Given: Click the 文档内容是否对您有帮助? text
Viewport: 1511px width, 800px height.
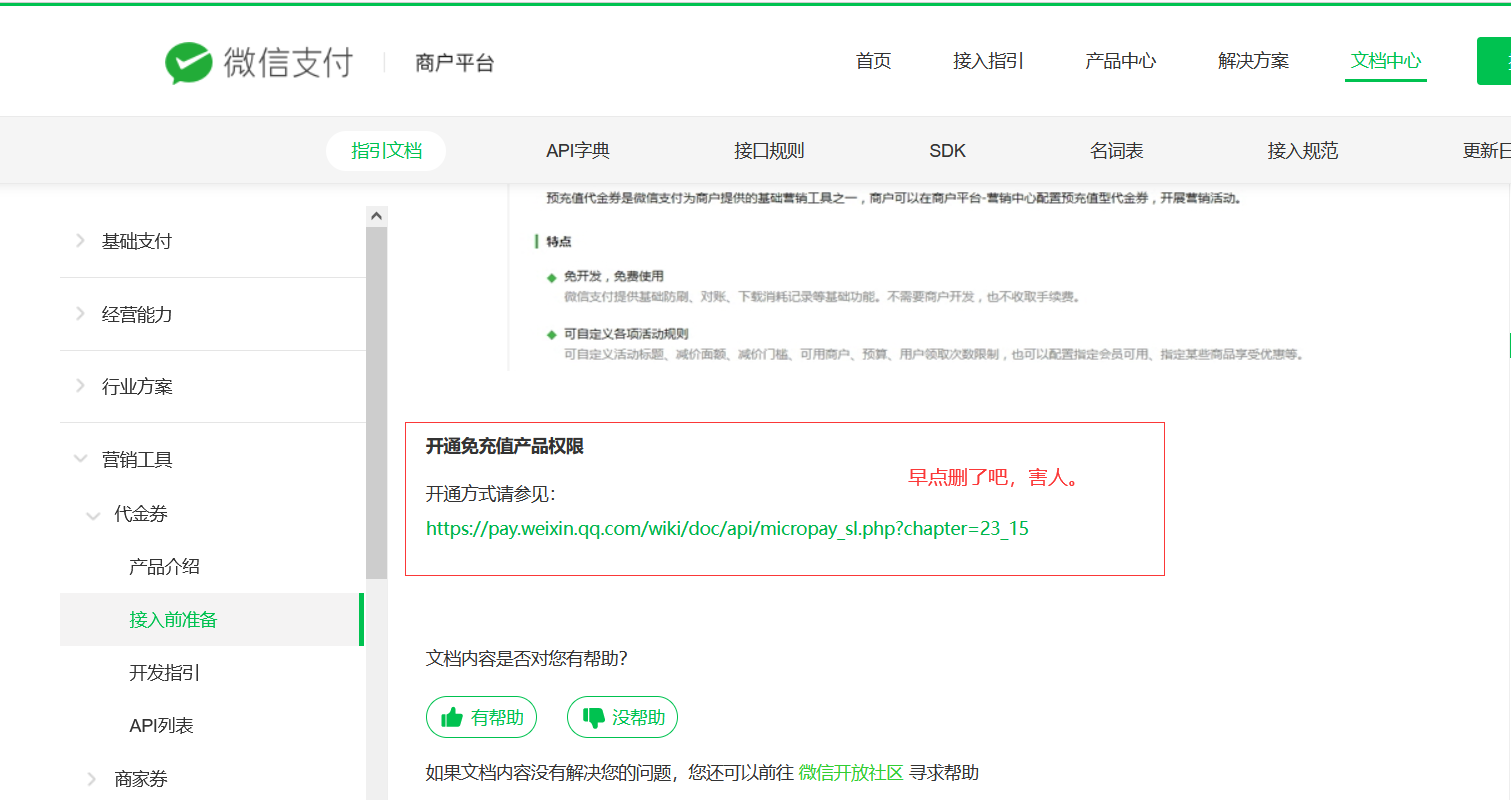Looking at the screenshot, I should point(526,658).
